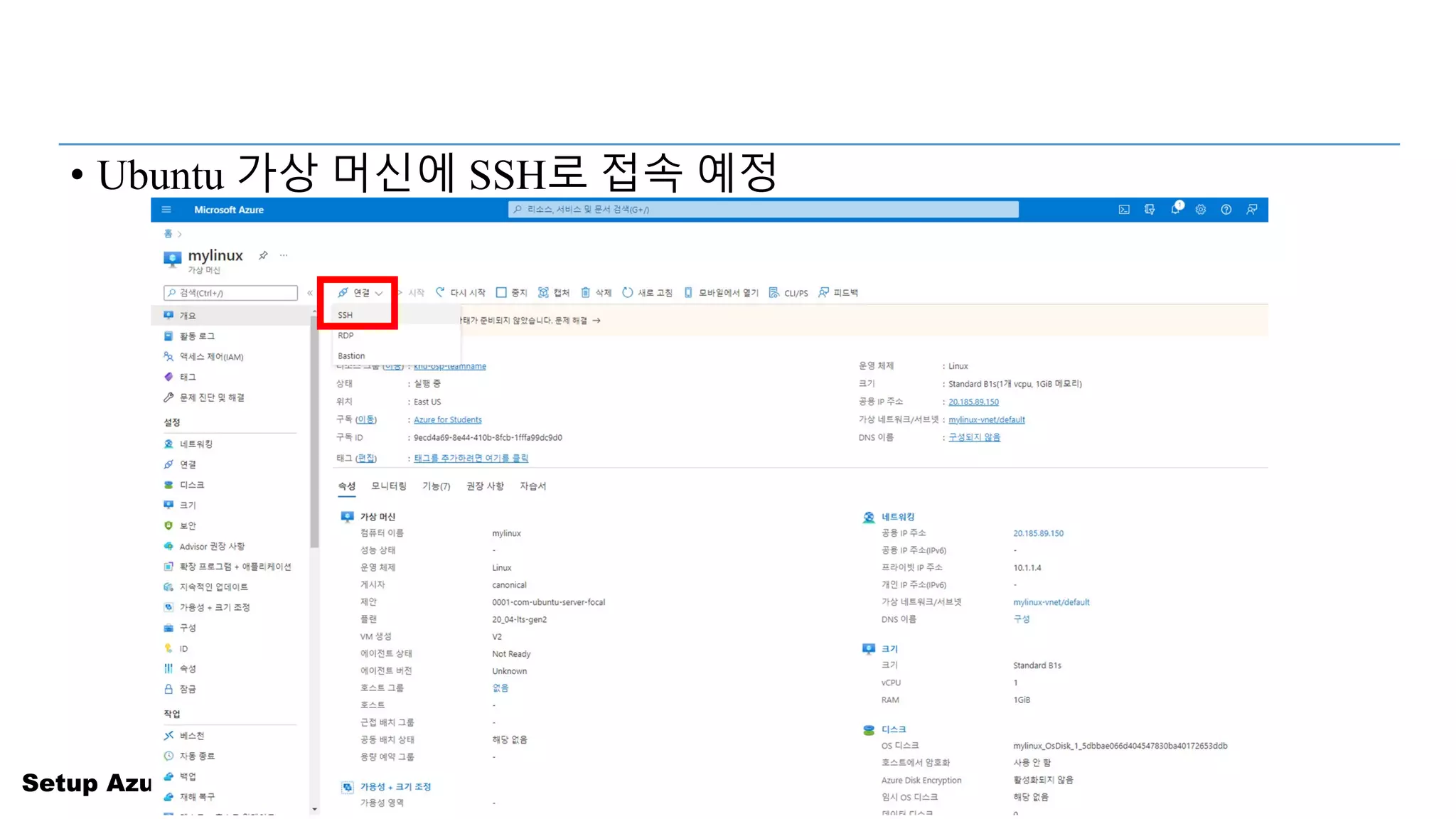Click the sidebar search box 검색(Ctrl+/)
1456x819 pixels.
(230, 293)
